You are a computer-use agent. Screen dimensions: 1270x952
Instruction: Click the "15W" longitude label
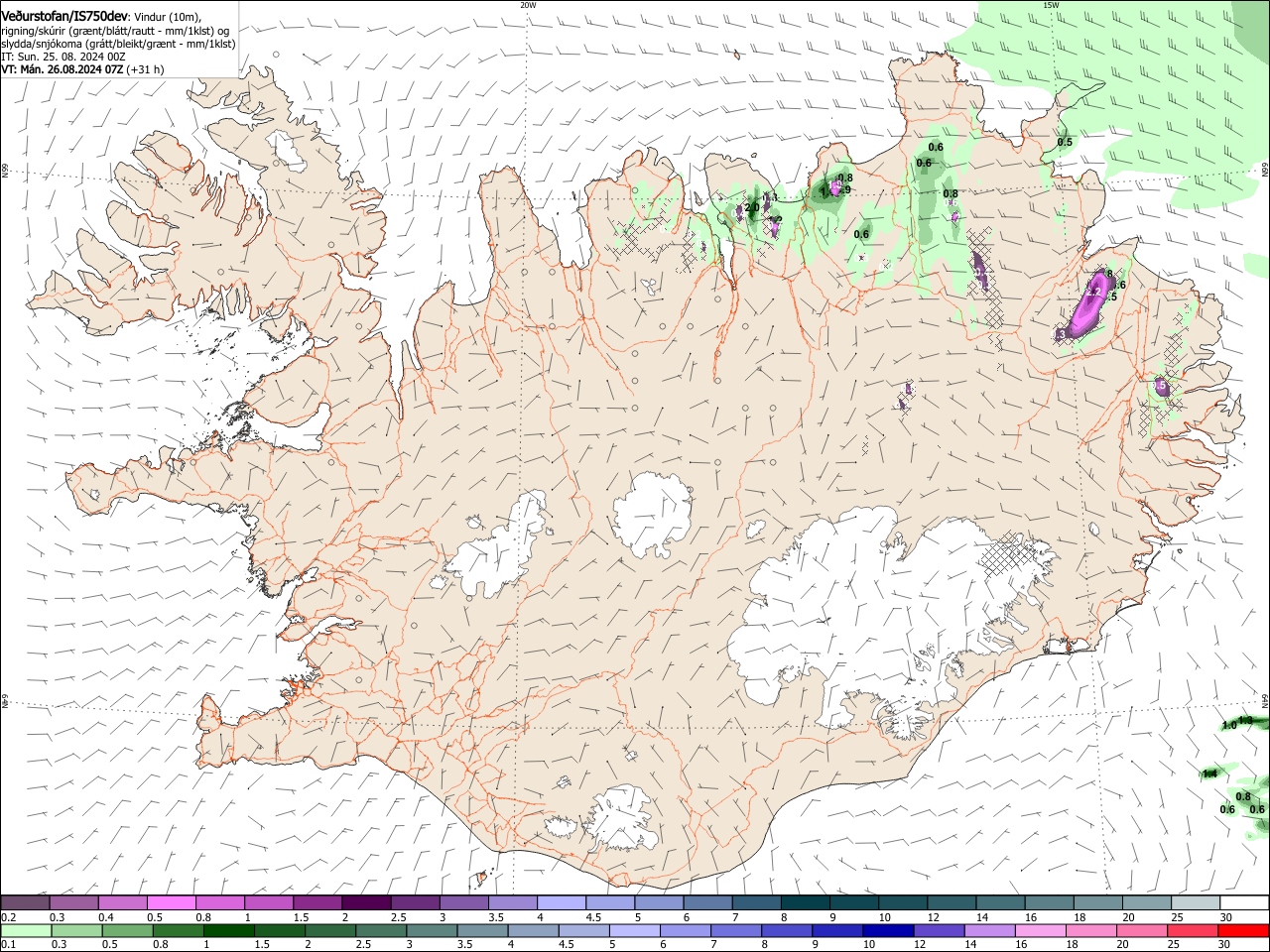click(x=1050, y=5)
